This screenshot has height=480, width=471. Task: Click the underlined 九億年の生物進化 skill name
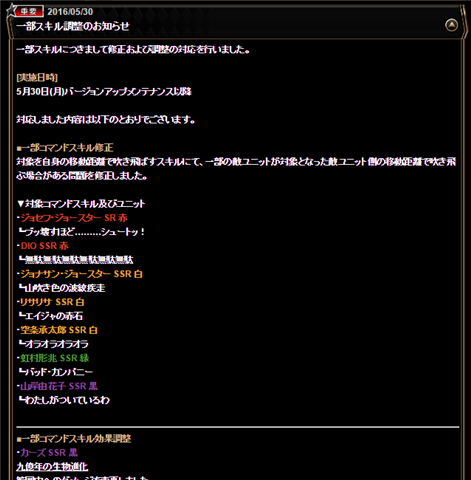[52, 466]
